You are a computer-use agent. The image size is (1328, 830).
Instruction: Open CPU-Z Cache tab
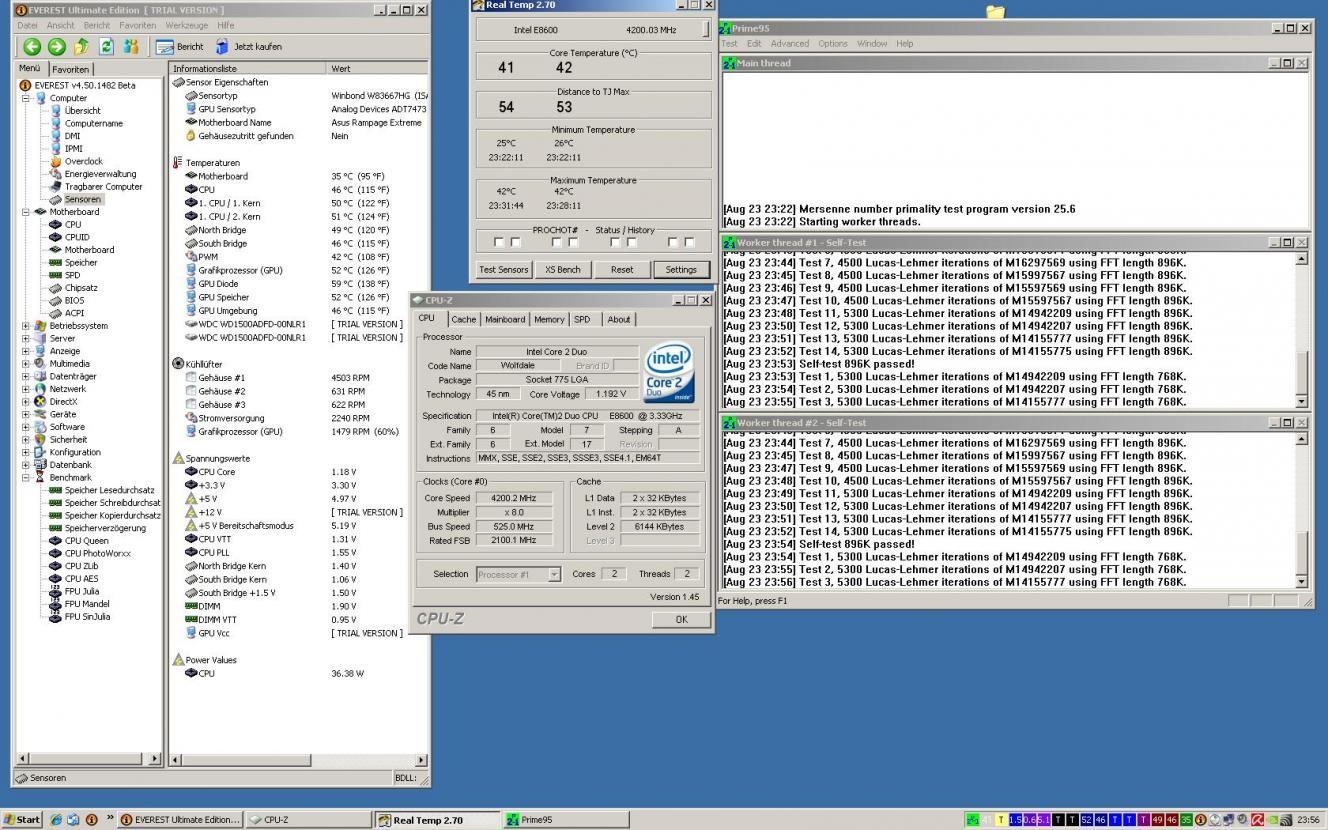[463, 320]
